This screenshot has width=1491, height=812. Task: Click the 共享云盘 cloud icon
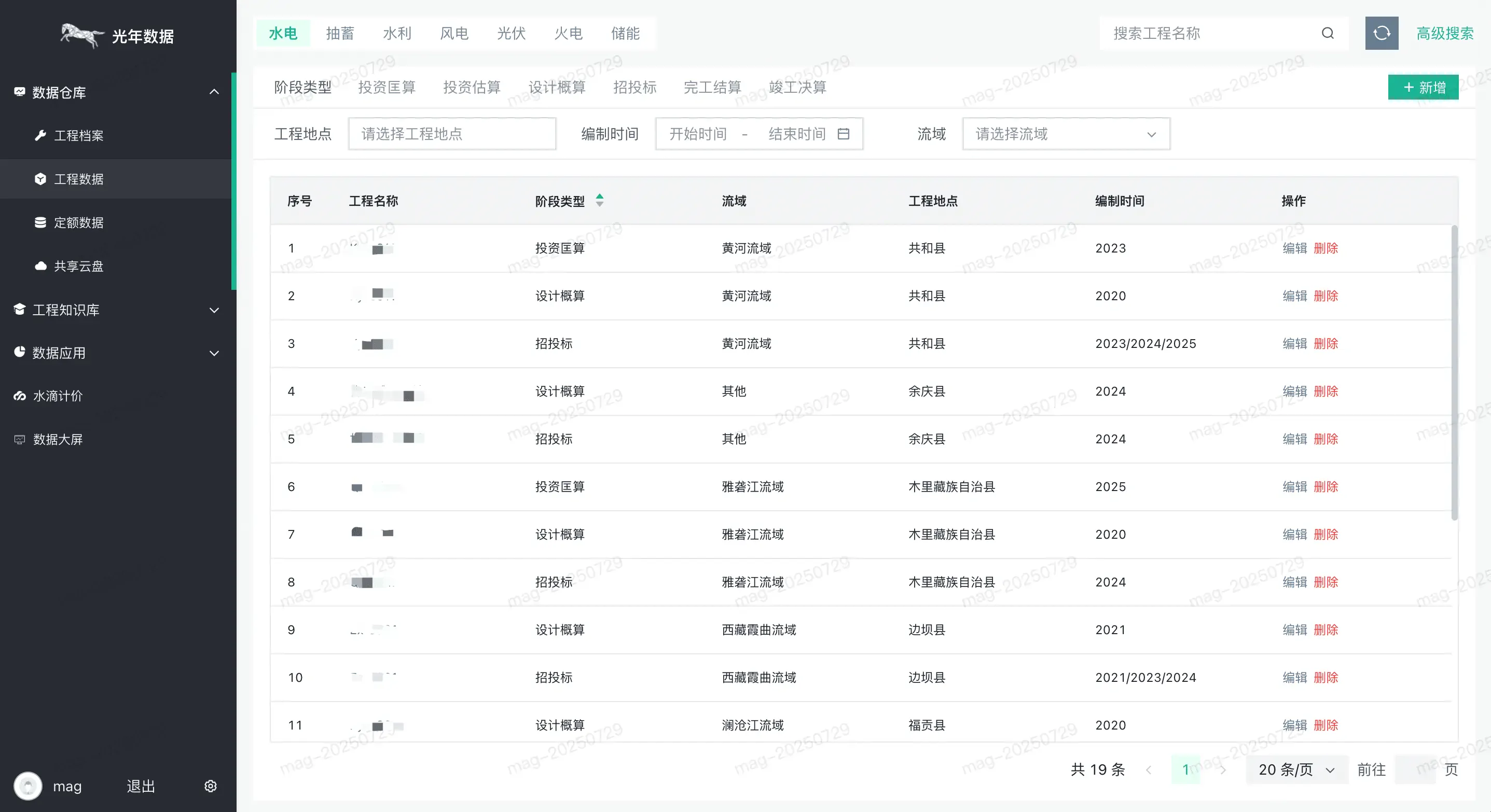point(40,266)
